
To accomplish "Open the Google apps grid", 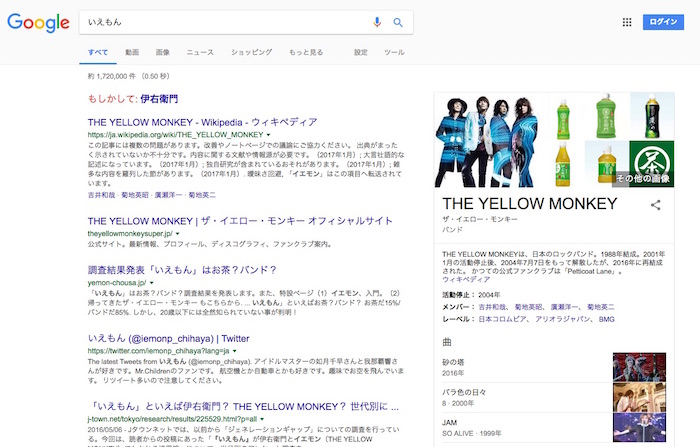I will (x=627, y=22).
